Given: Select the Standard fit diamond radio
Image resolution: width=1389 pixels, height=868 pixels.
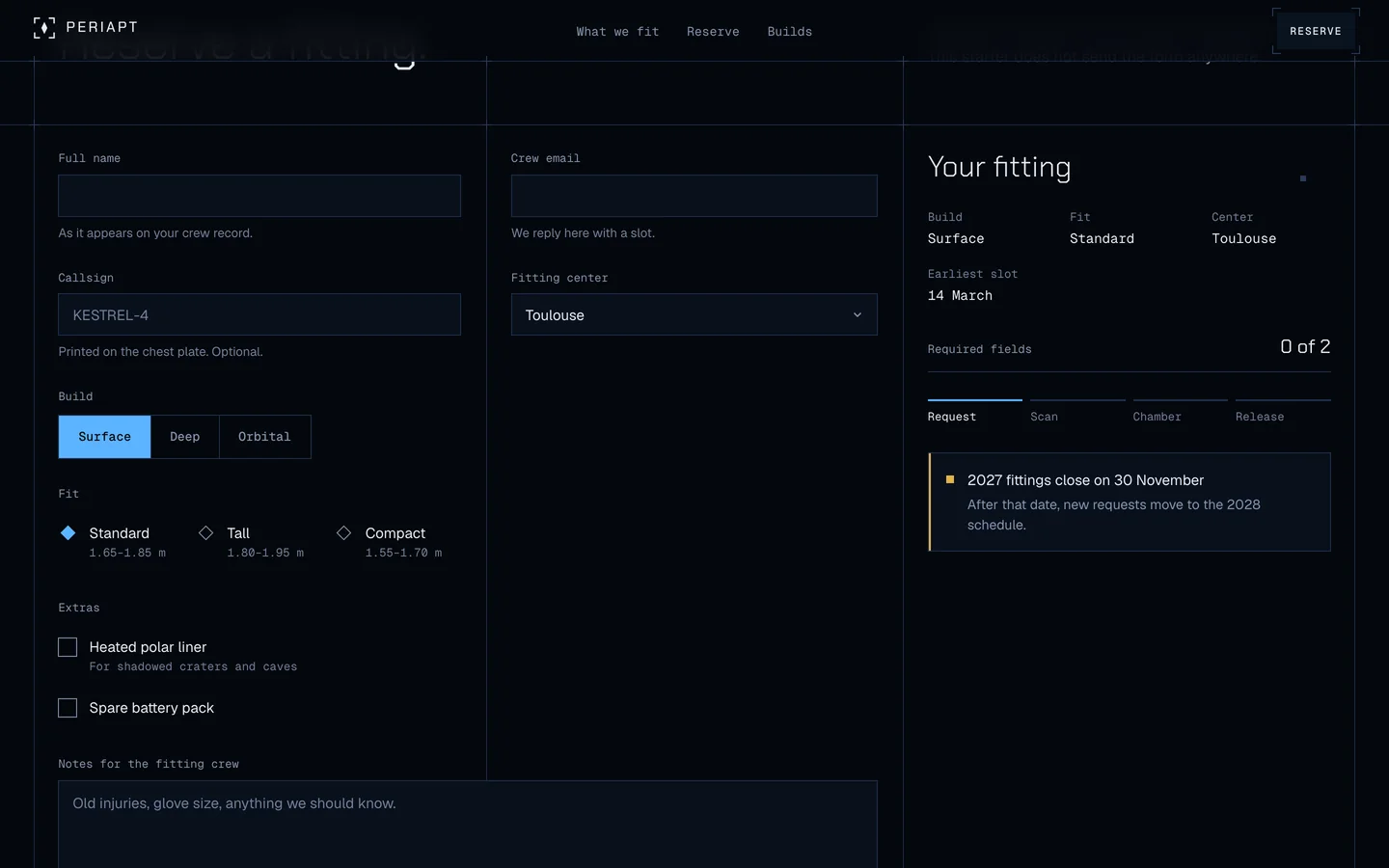Looking at the screenshot, I should point(68,533).
